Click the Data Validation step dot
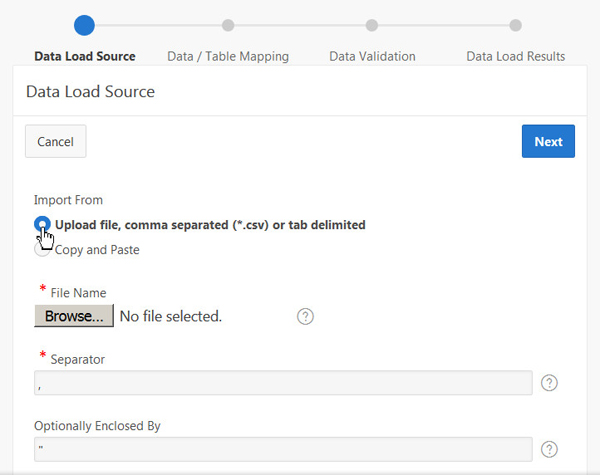The image size is (600, 475). [372, 25]
